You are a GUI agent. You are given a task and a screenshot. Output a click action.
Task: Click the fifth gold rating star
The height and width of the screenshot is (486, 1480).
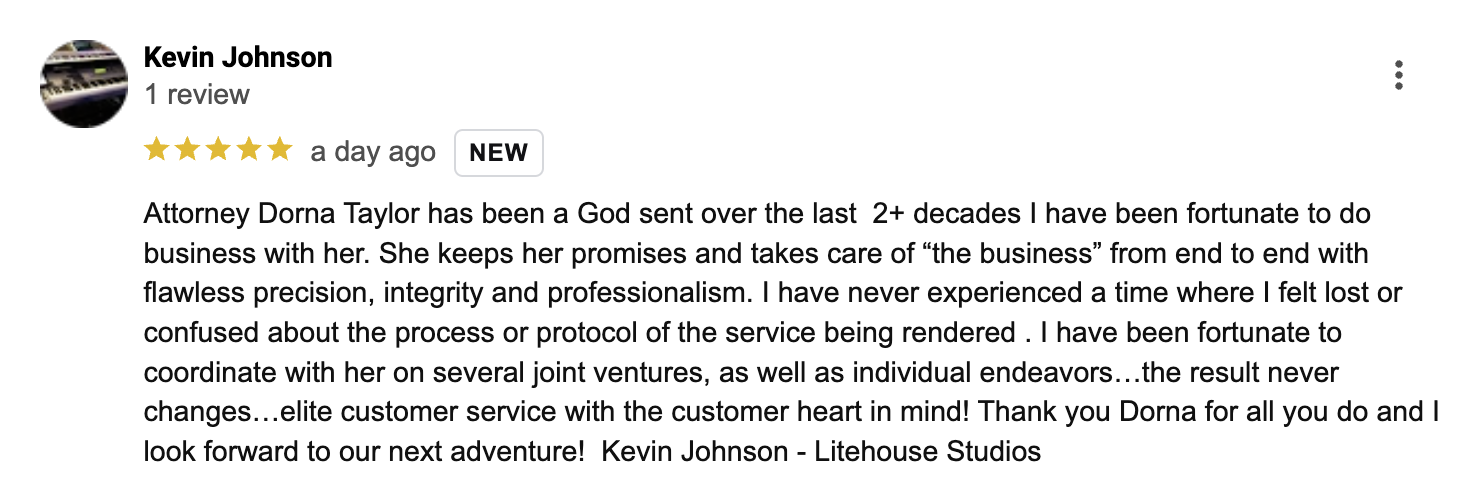[280, 151]
